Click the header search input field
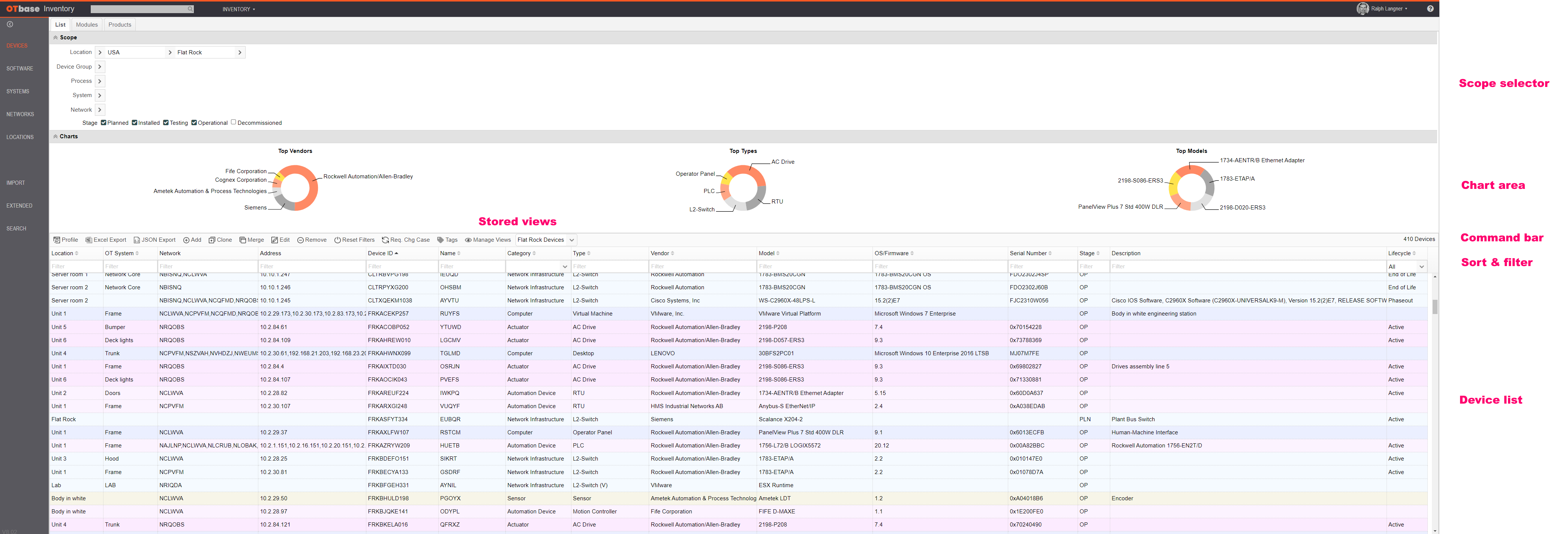This screenshot has height=534, width=1568. pos(139,9)
